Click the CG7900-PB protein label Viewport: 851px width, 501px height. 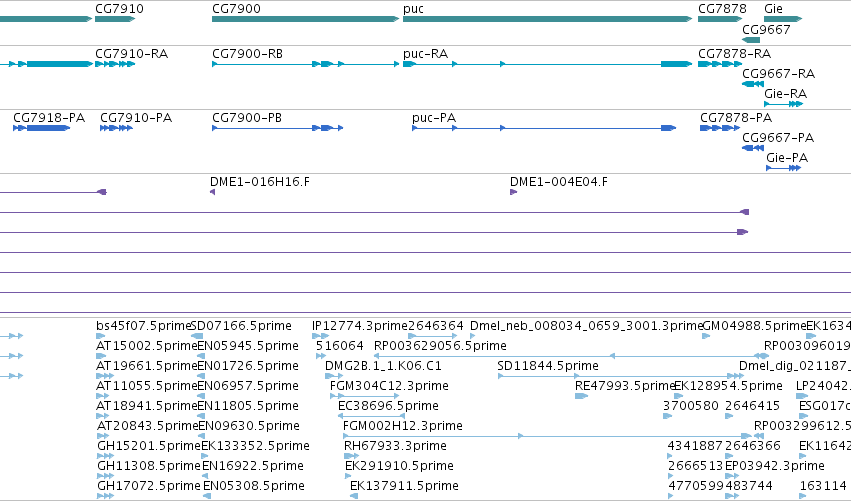[x=247, y=118]
